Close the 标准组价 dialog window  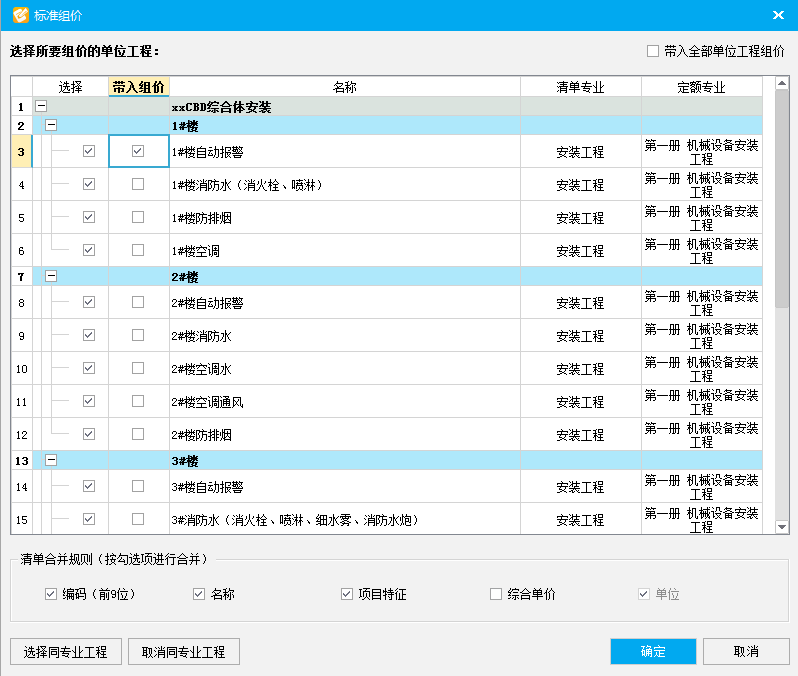pyautogui.click(x=778, y=15)
